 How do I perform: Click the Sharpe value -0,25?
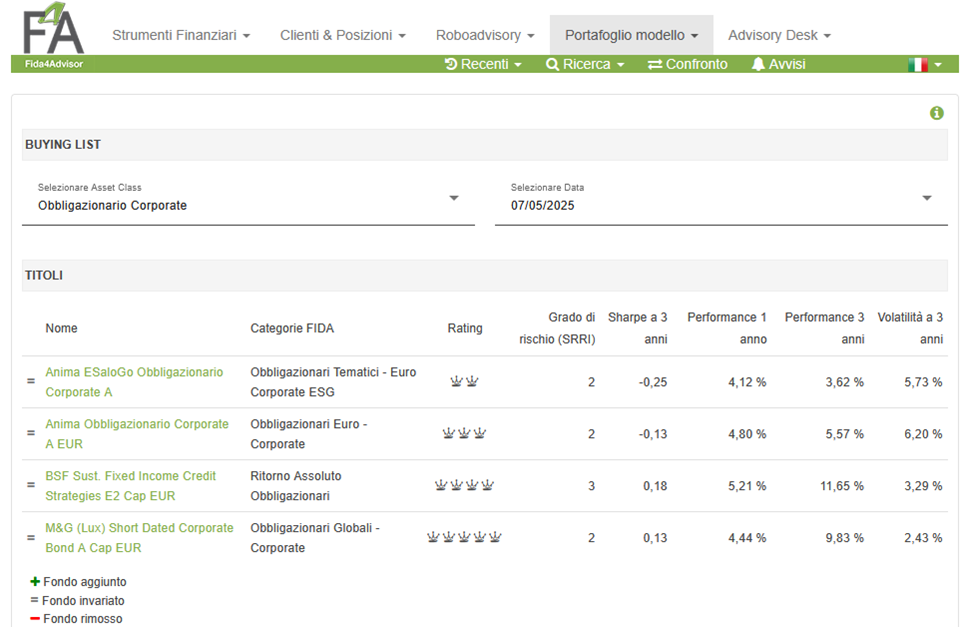point(653,382)
